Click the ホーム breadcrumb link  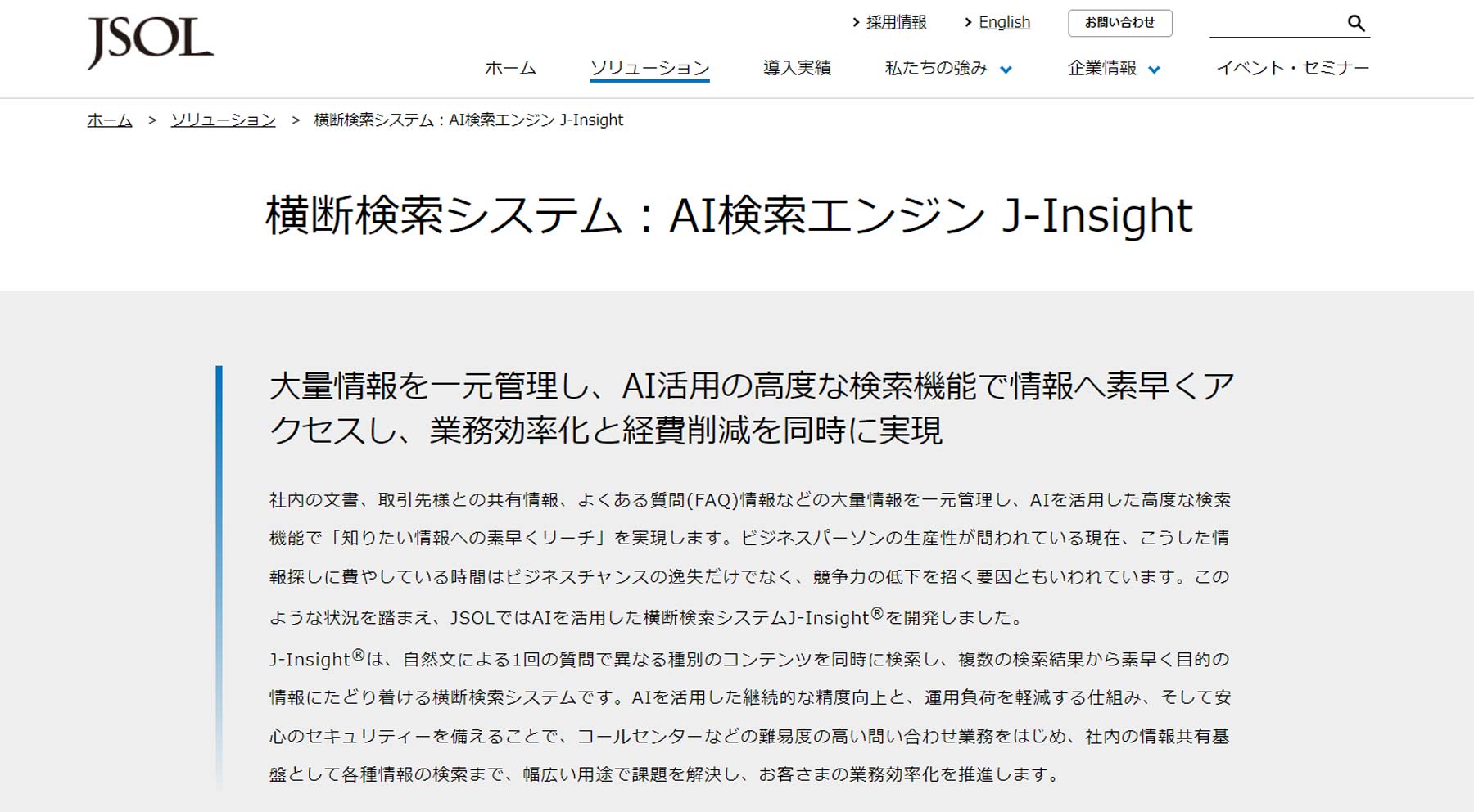point(110,120)
